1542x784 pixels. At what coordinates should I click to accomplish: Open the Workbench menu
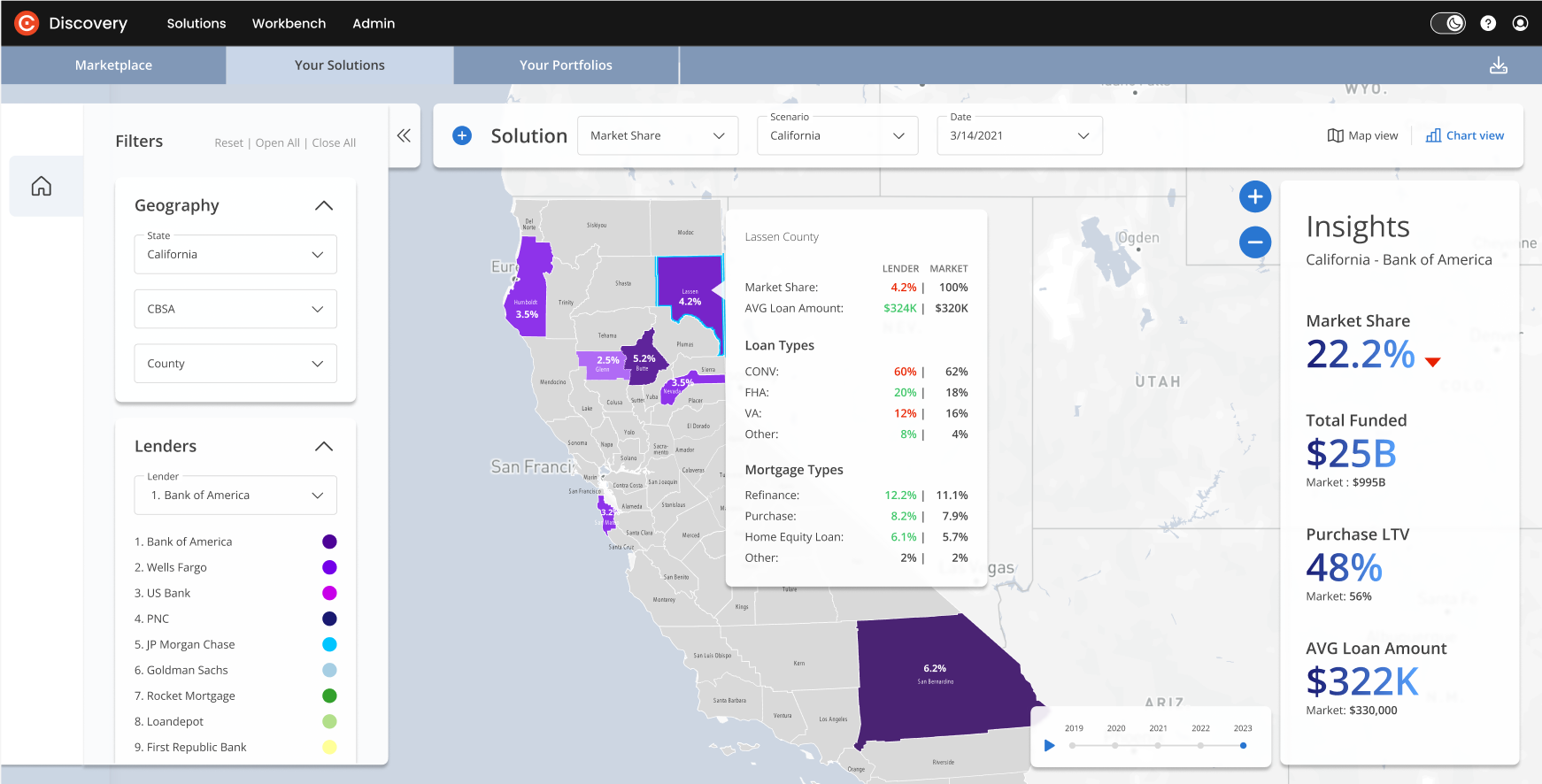(x=289, y=23)
